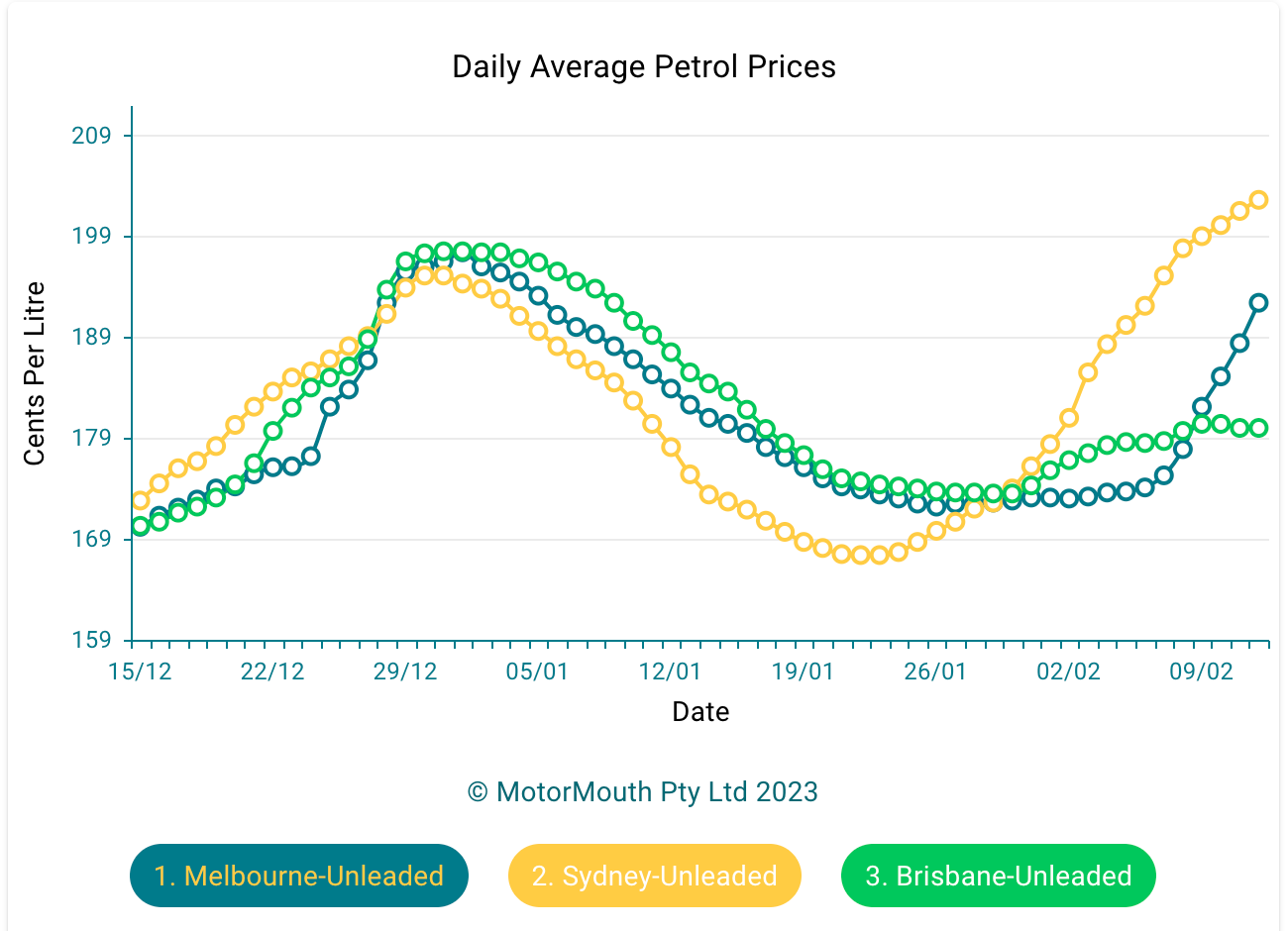
Task: Select Sydney's final data point at far right
Action: pyautogui.click(x=1258, y=200)
